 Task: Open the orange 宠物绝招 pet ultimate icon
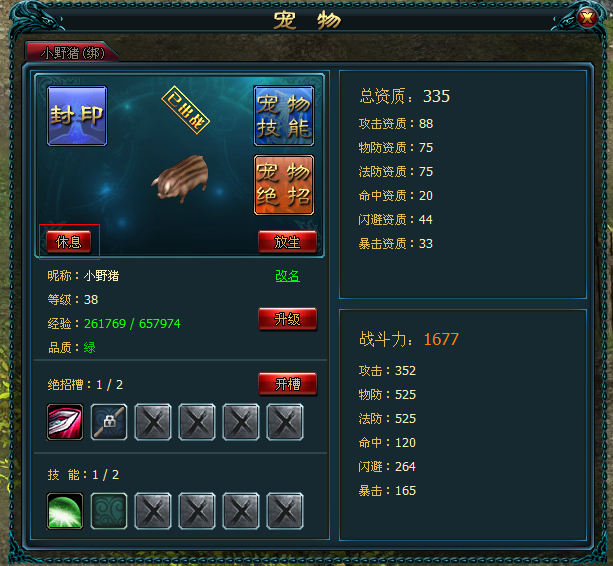coord(284,185)
